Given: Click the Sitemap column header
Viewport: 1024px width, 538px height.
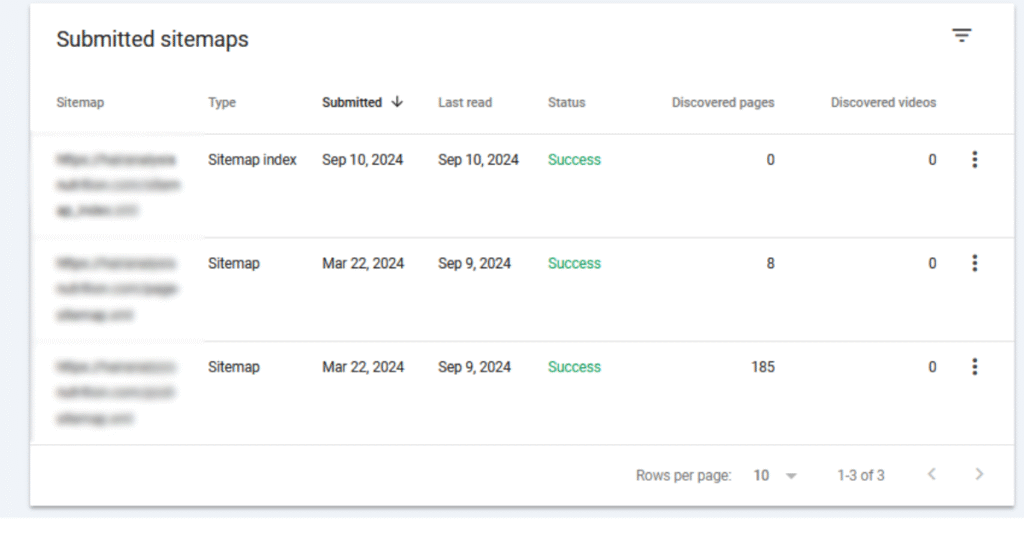Looking at the screenshot, I should pos(80,102).
